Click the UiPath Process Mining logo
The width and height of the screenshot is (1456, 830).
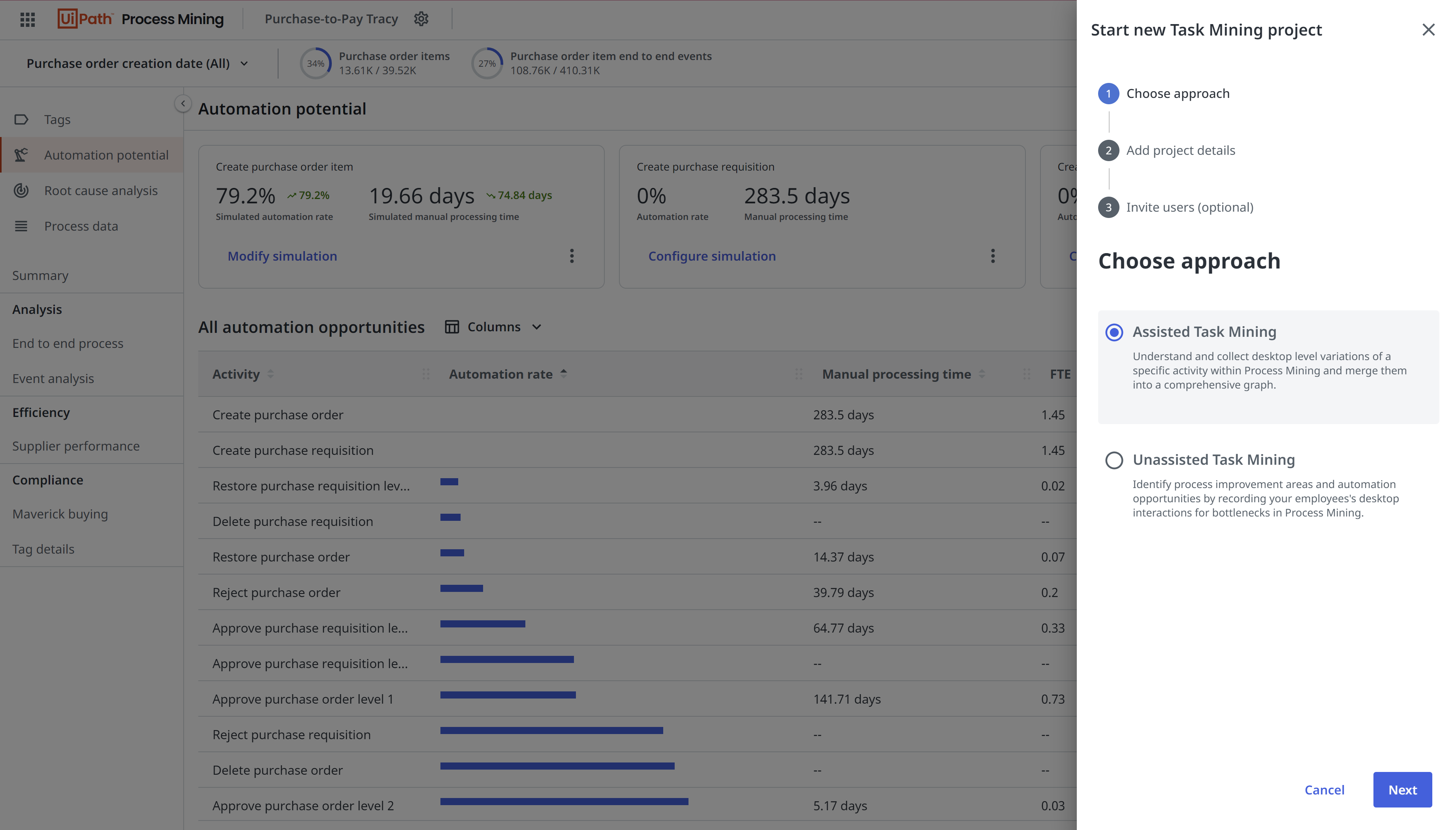click(x=140, y=19)
